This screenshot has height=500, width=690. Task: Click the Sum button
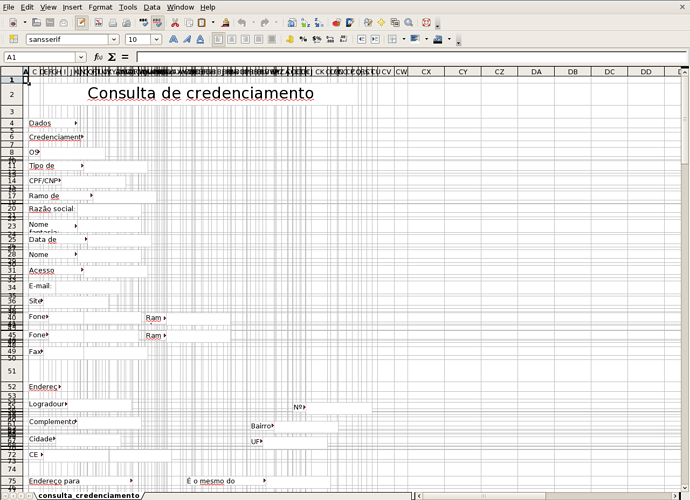pyautogui.click(x=112, y=57)
